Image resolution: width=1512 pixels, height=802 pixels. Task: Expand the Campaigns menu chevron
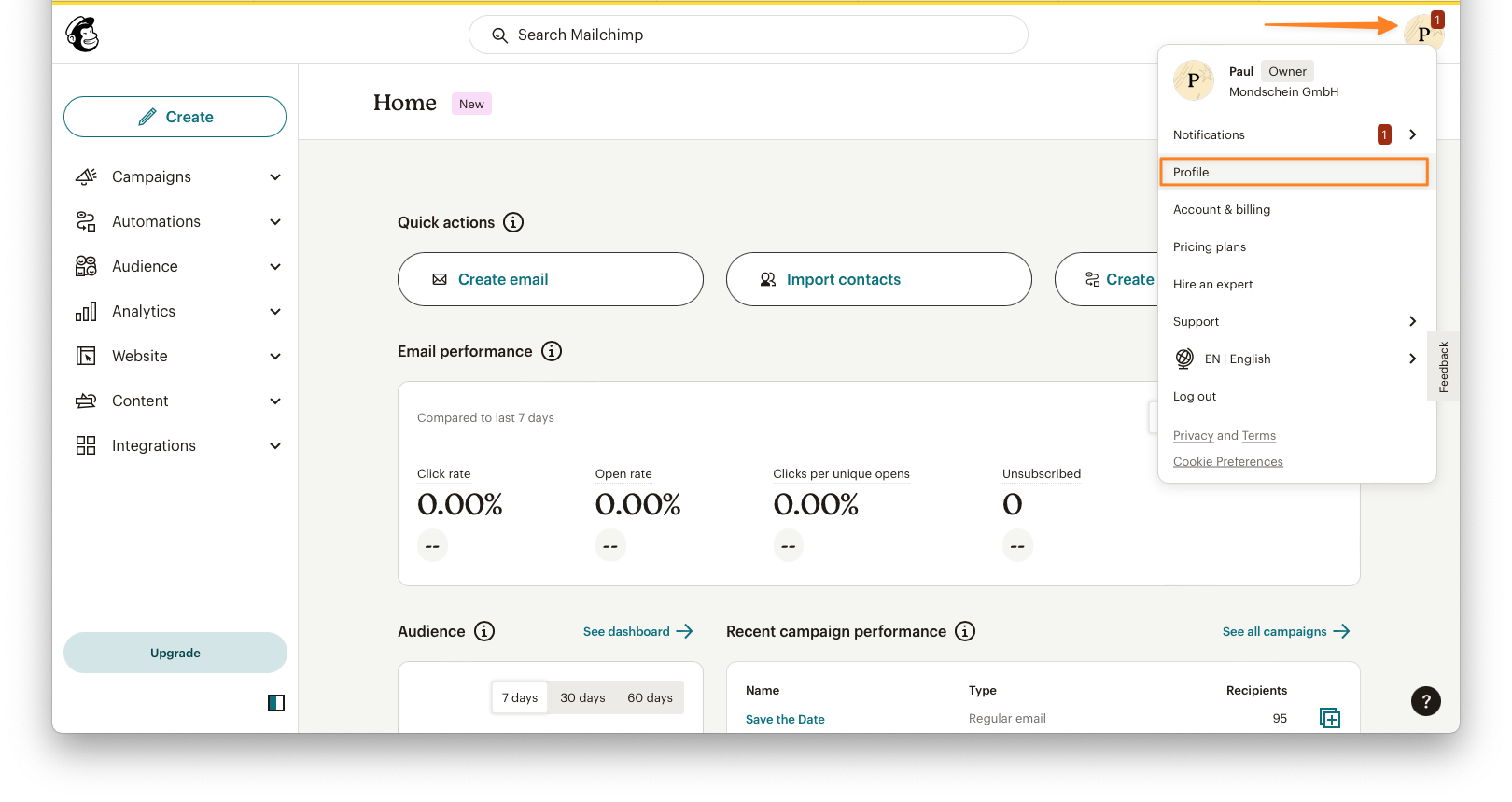[x=275, y=176]
